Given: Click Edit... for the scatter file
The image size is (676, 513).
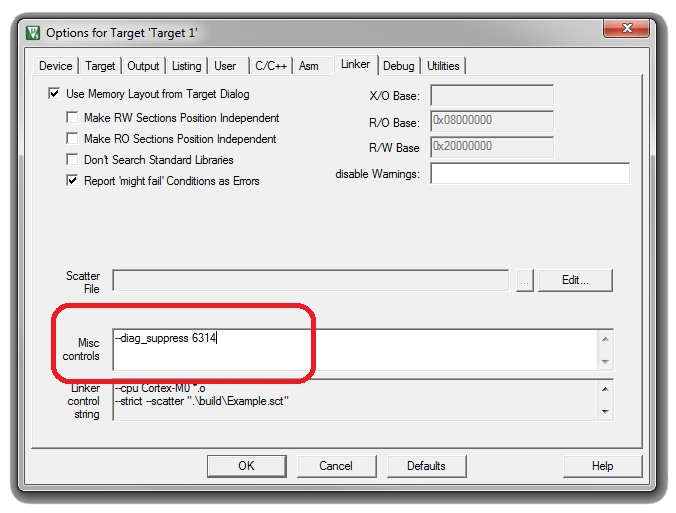Looking at the screenshot, I should (x=575, y=281).
